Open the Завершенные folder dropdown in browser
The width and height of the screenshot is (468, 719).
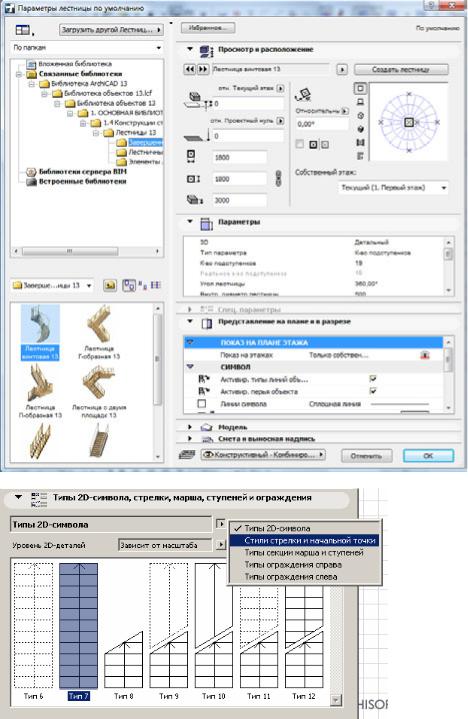coord(52,285)
